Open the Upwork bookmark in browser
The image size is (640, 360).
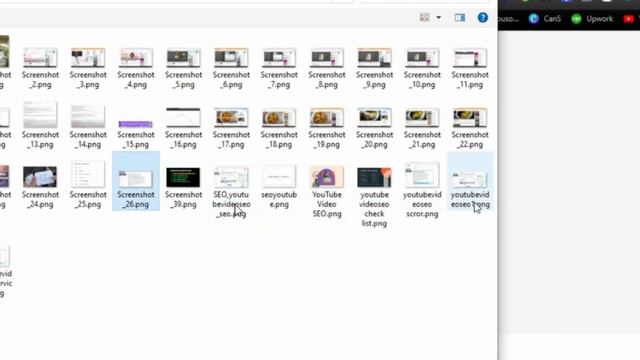coord(592,19)
